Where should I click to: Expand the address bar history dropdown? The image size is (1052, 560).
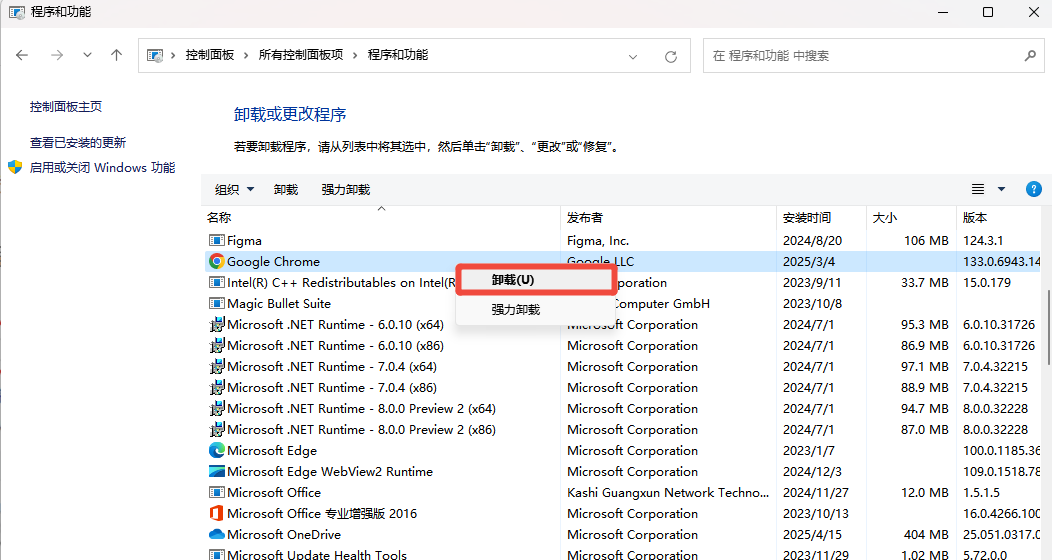click(633, 57)
